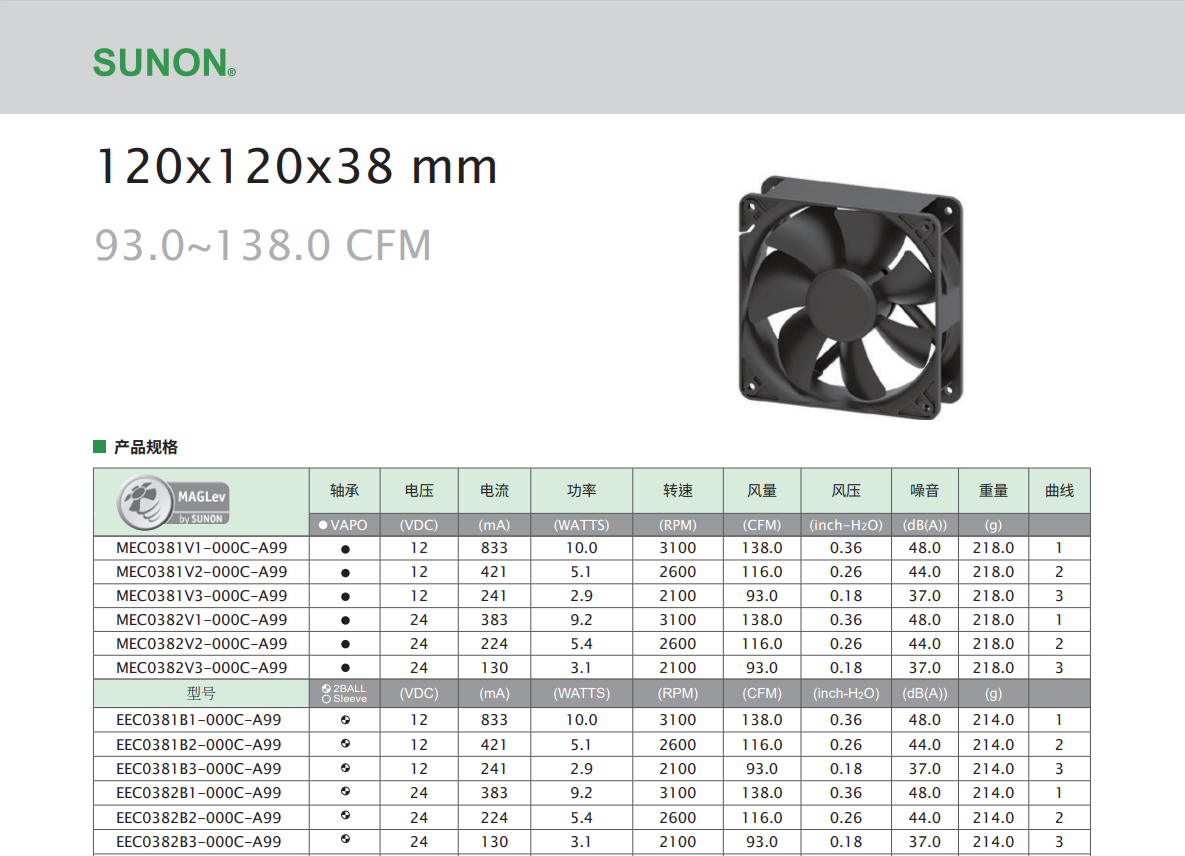Viewport: 1185px width, 856px height.
Task: Click the 130 mA value for MEC0382V3
Action: click(x=494, y=669)
